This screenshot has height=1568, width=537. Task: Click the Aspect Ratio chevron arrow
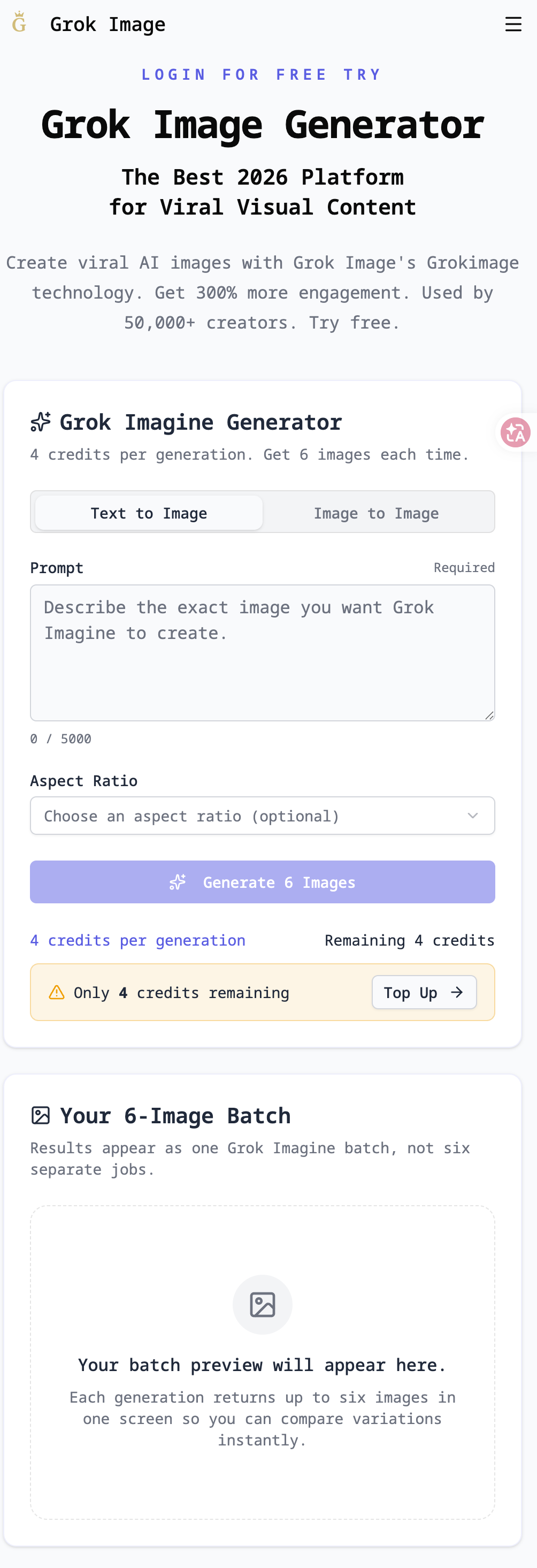472,816
